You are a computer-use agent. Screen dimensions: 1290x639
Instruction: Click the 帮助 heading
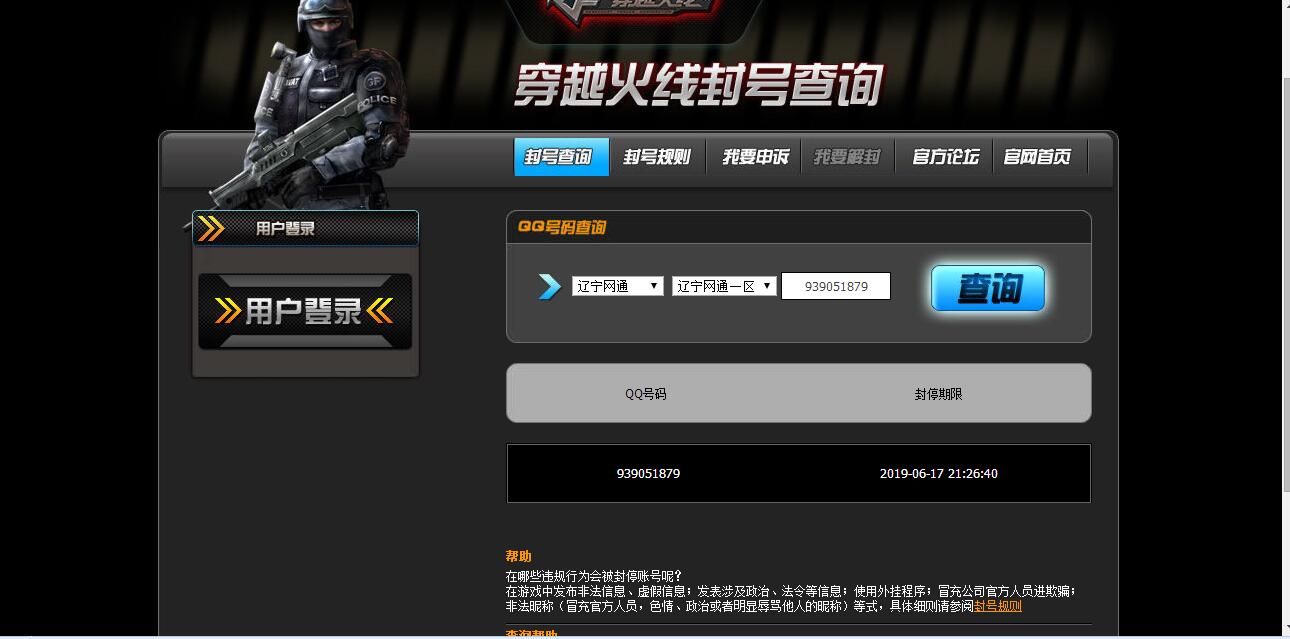tap(518, 556)
